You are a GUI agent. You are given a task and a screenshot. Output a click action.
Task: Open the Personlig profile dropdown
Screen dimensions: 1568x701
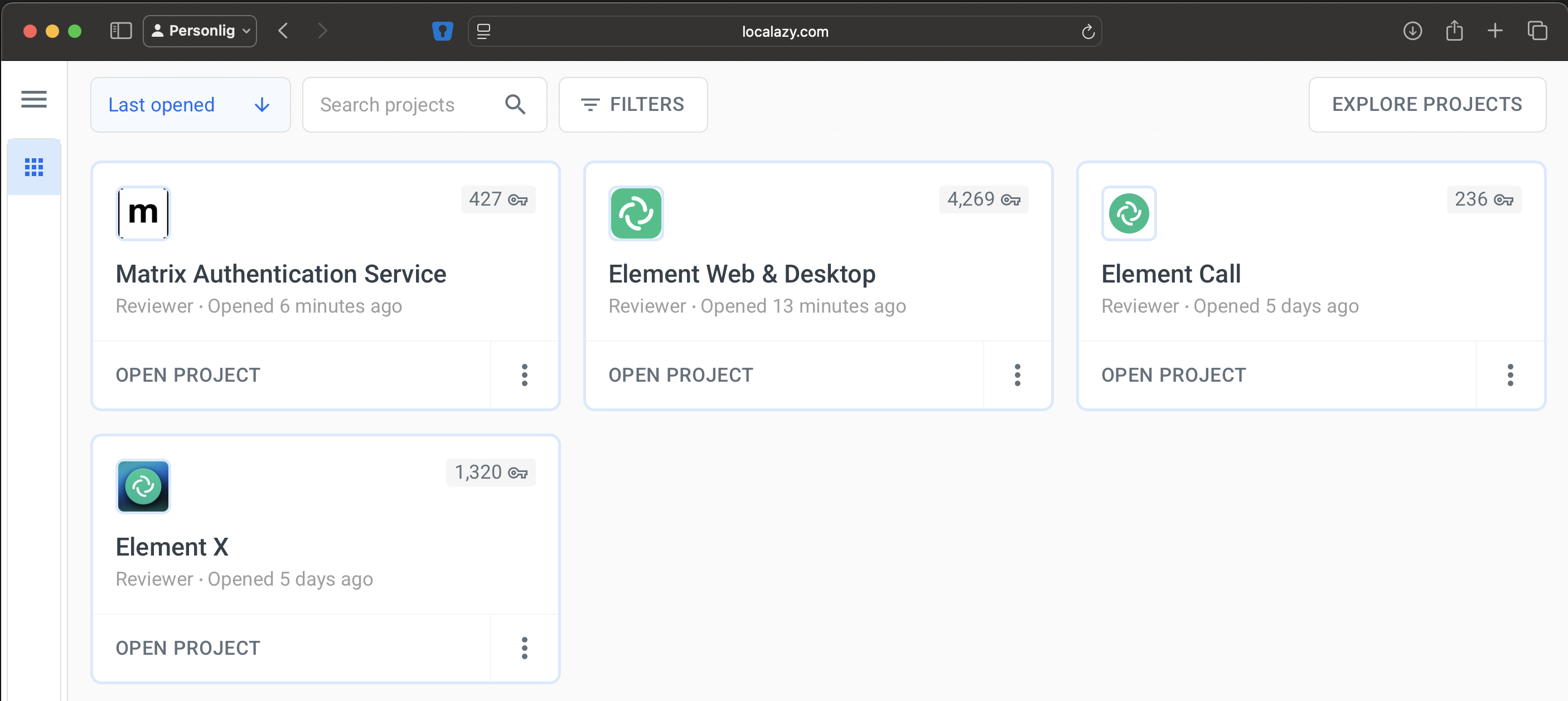[200, 31]
